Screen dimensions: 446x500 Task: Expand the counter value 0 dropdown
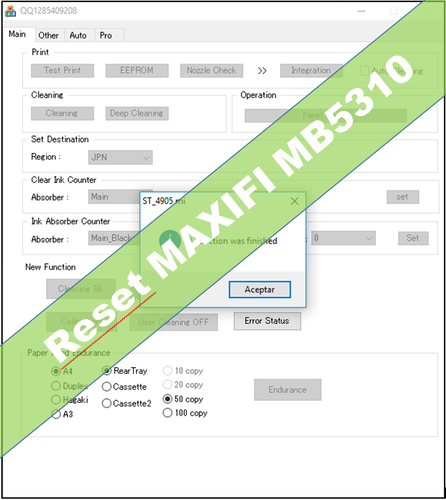(x=343, y=238)
